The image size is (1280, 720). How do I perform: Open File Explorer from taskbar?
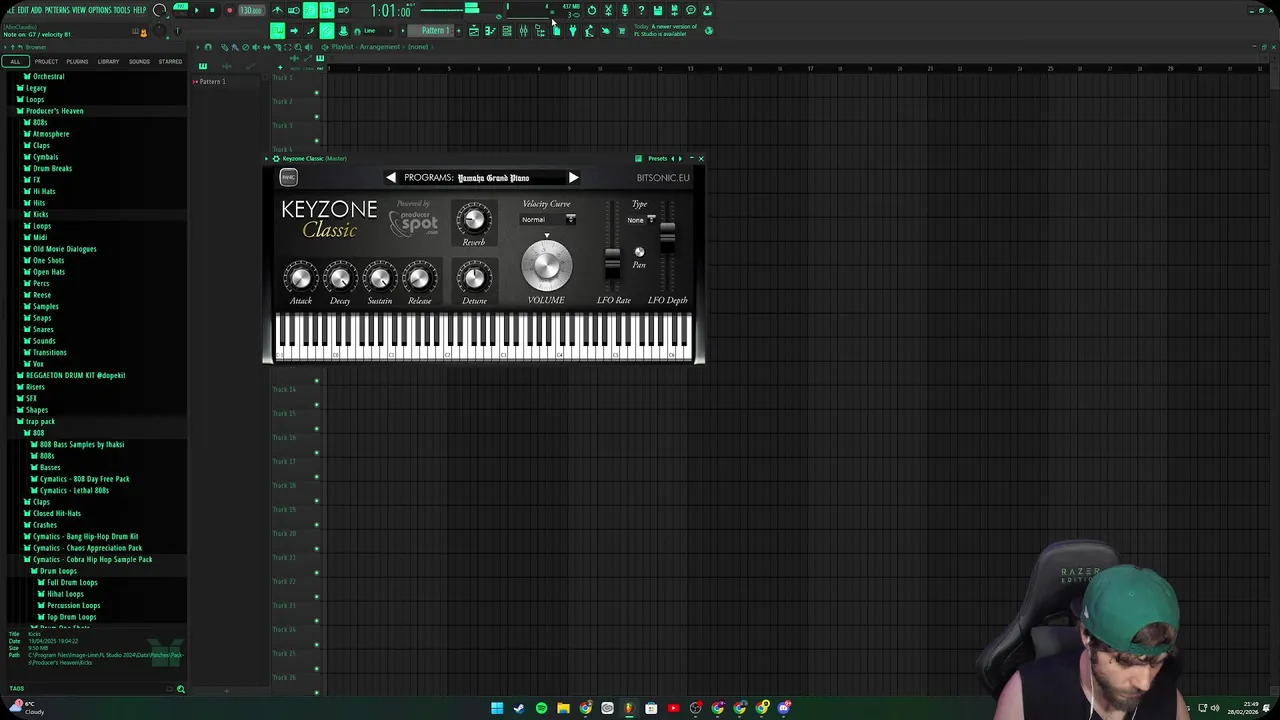click(x=563, y=708)
